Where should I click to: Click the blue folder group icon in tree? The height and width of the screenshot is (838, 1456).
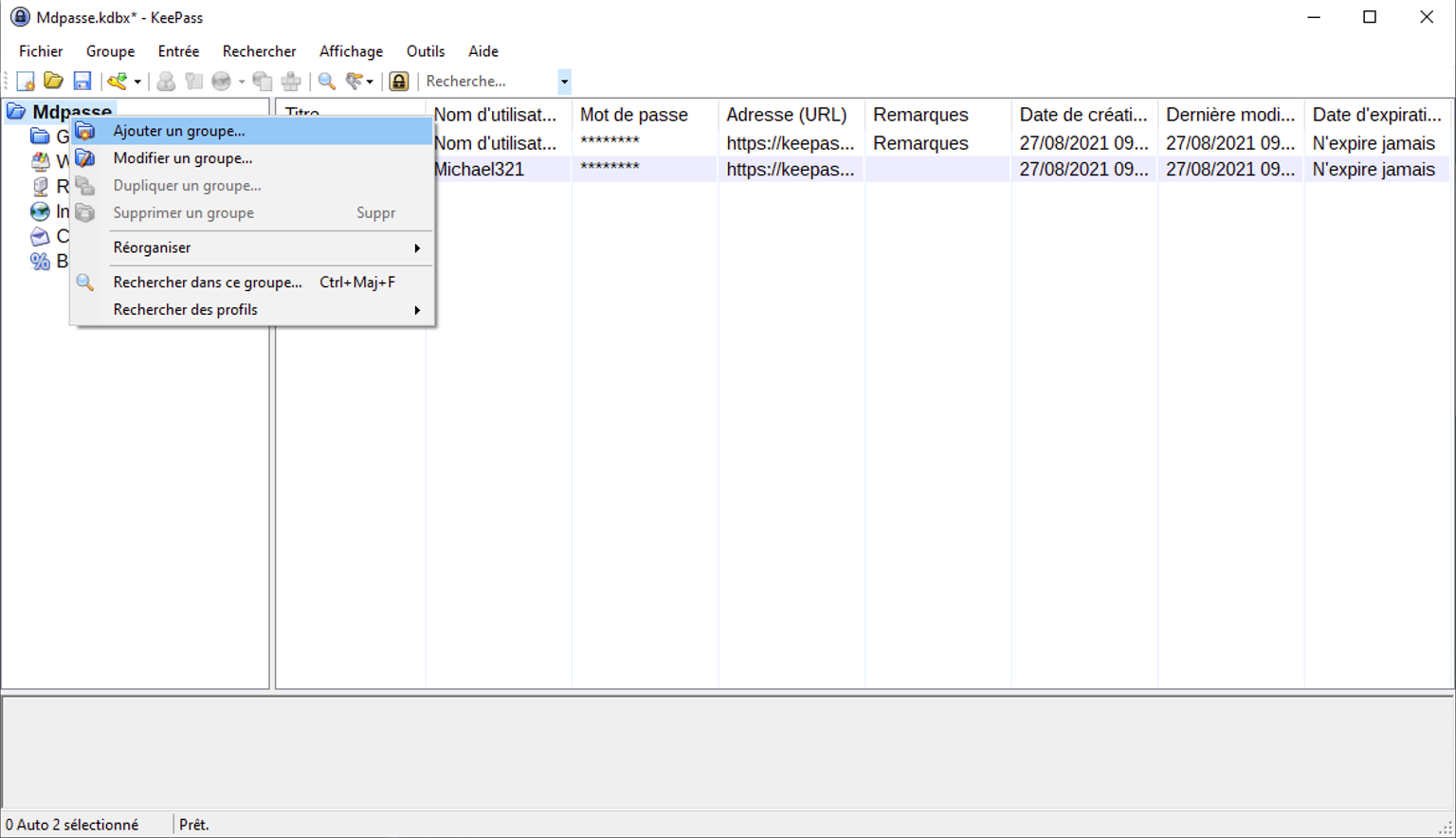point(40,137)
